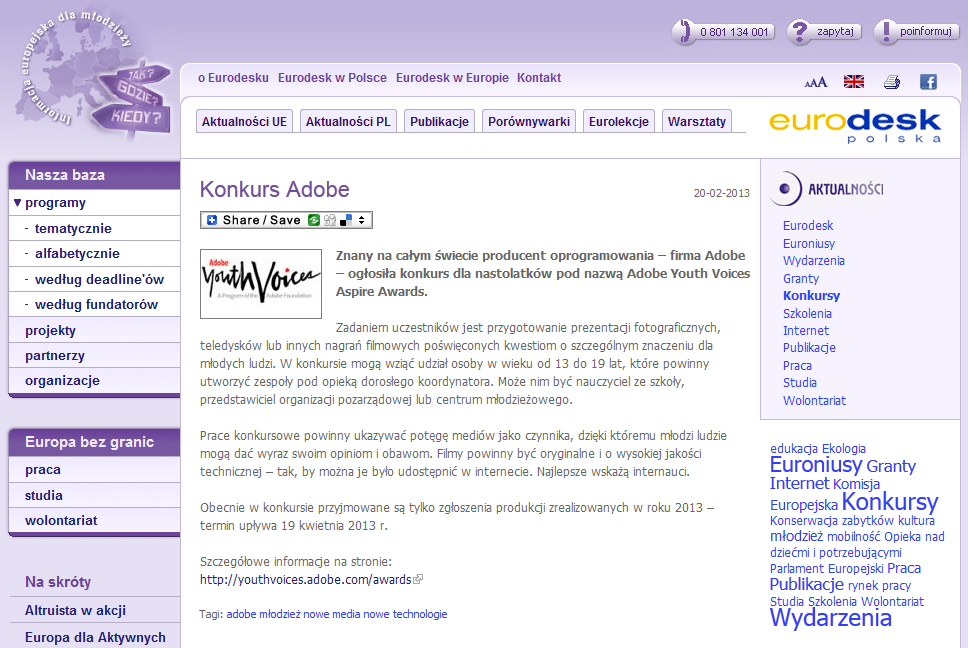Click 'Ekologia' in the tag cloud
968x648 pixels.
[844, 449]
